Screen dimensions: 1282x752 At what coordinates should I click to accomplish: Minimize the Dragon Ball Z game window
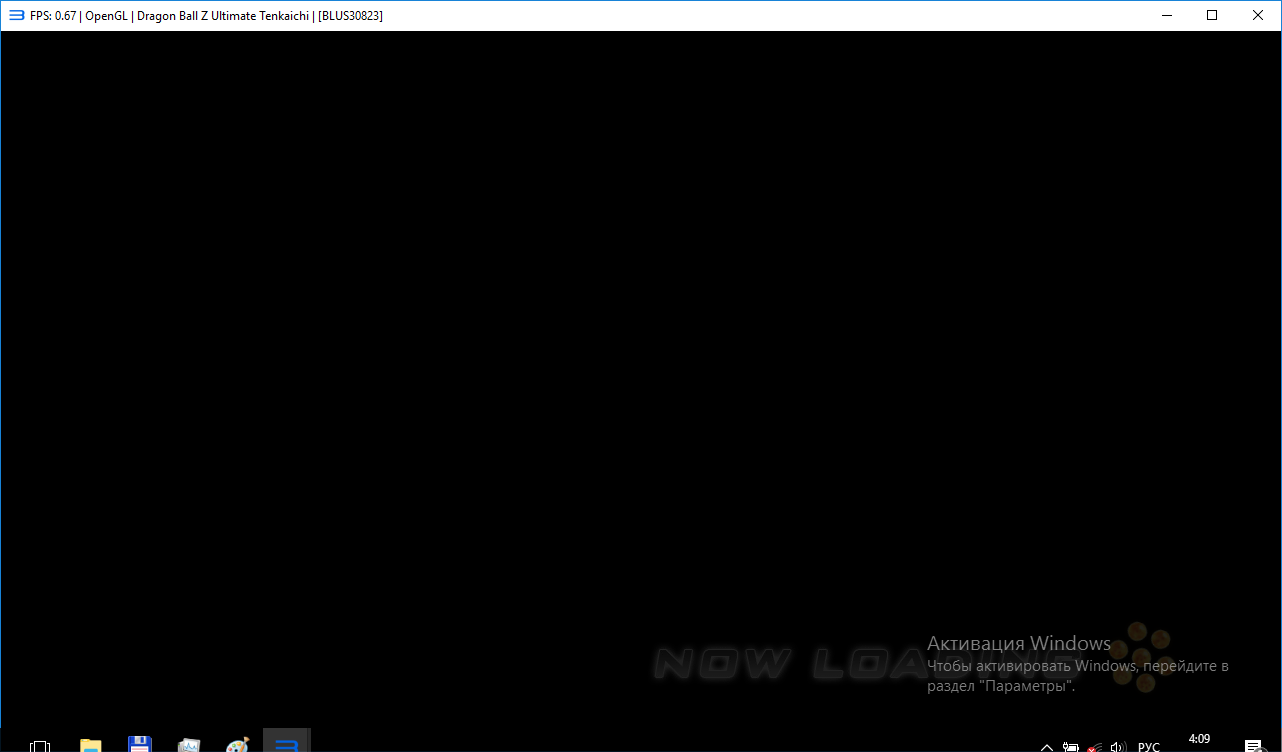(1166, 16)
